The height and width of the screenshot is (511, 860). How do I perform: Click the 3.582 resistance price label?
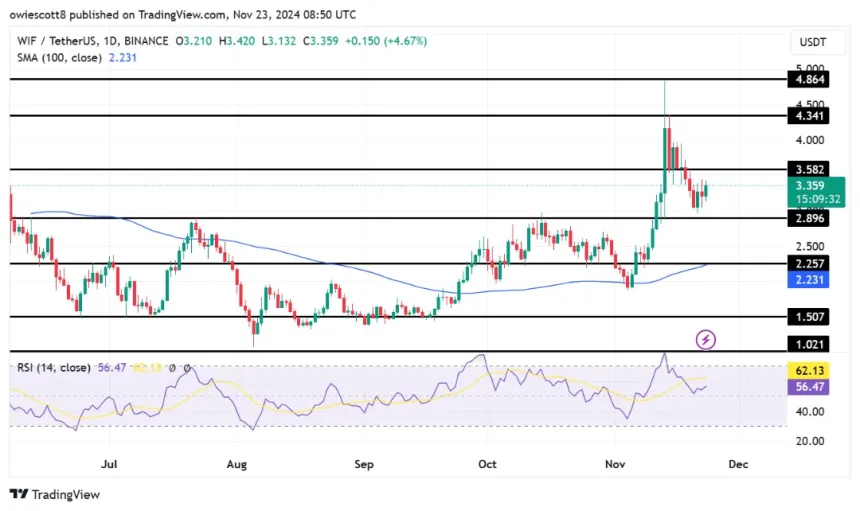click(809, 169)
